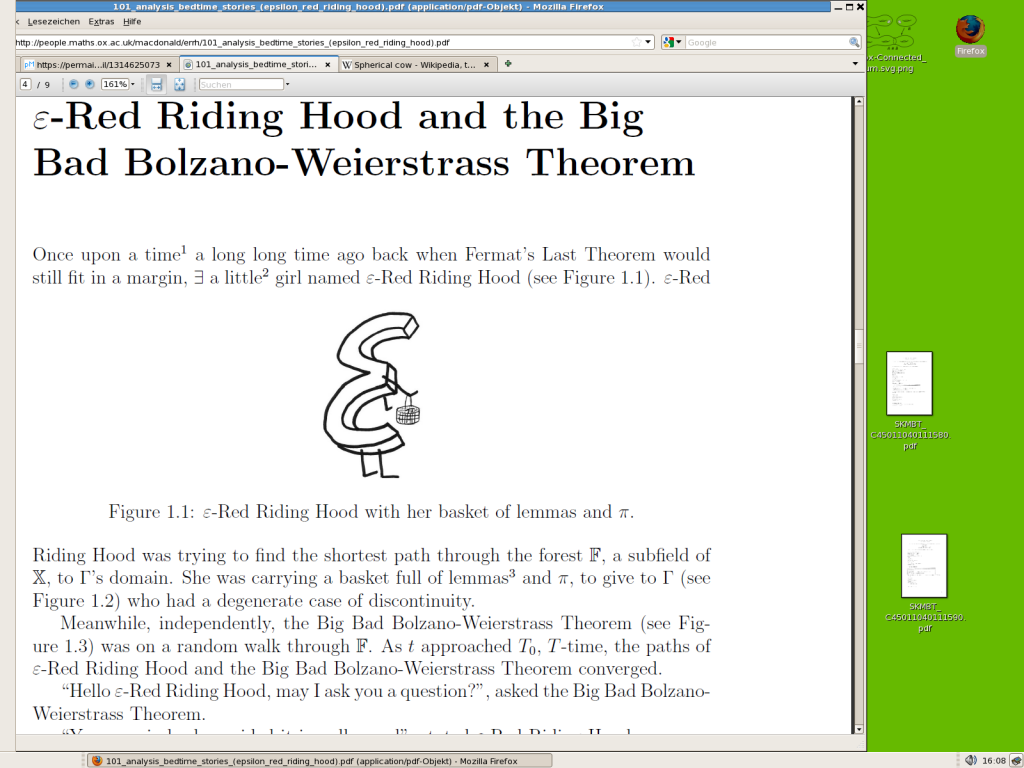Click the volume icon in the system tray
This screenshot has width=1024, height=768.
pos(971,761)
